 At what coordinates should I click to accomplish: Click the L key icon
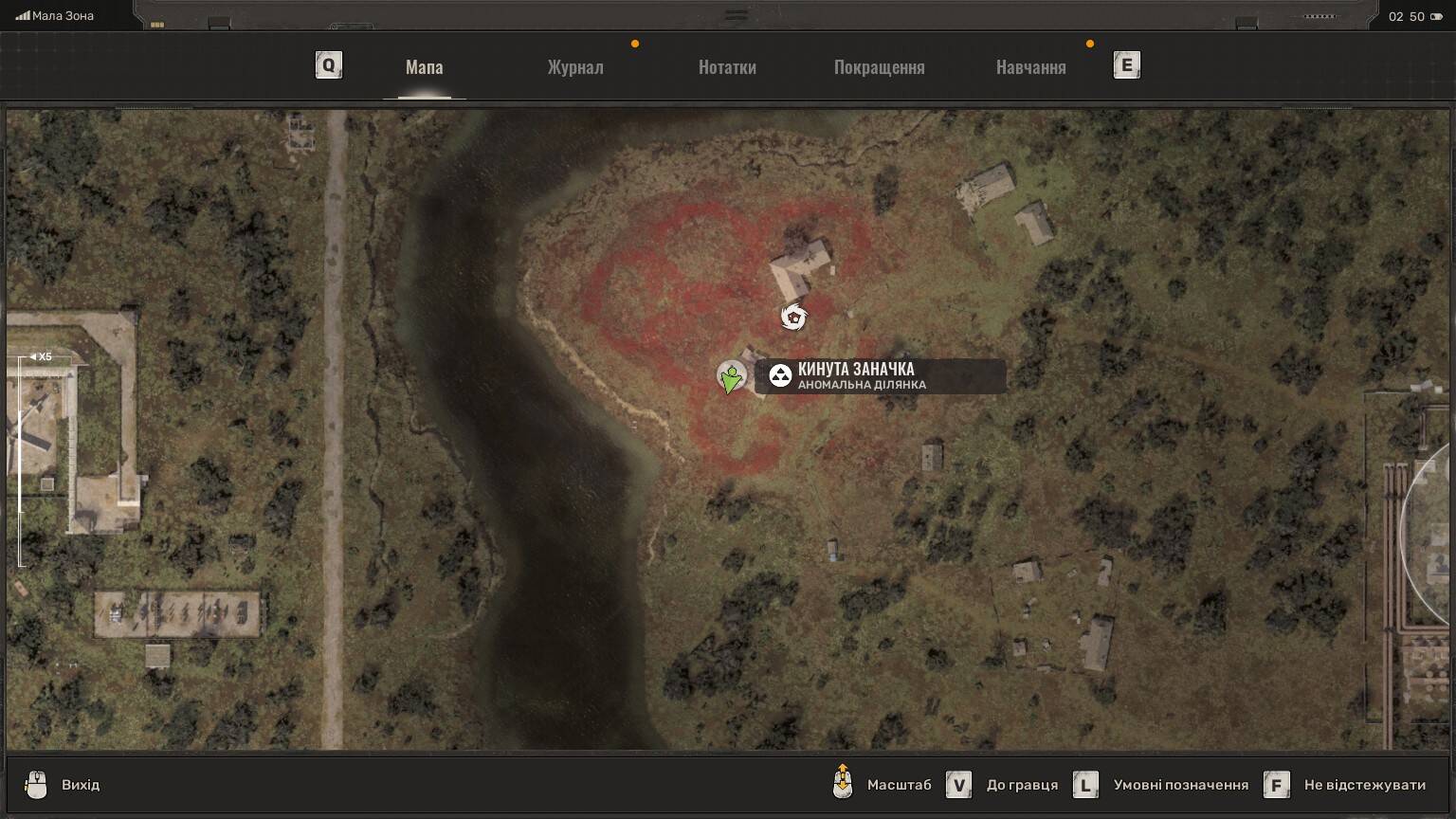1085,785
